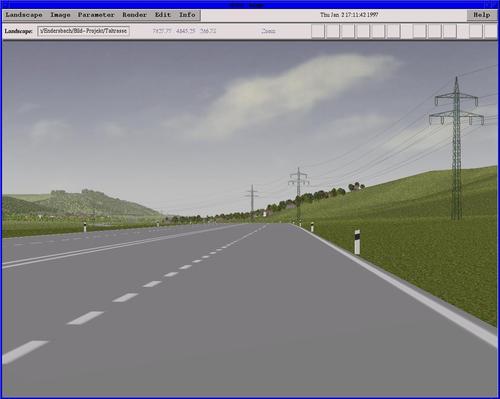Click the nearest power pylon in the render
Image resolution: width=500 pixels, height=399 pixels.
pyautogui.click(x=456, y=148)
